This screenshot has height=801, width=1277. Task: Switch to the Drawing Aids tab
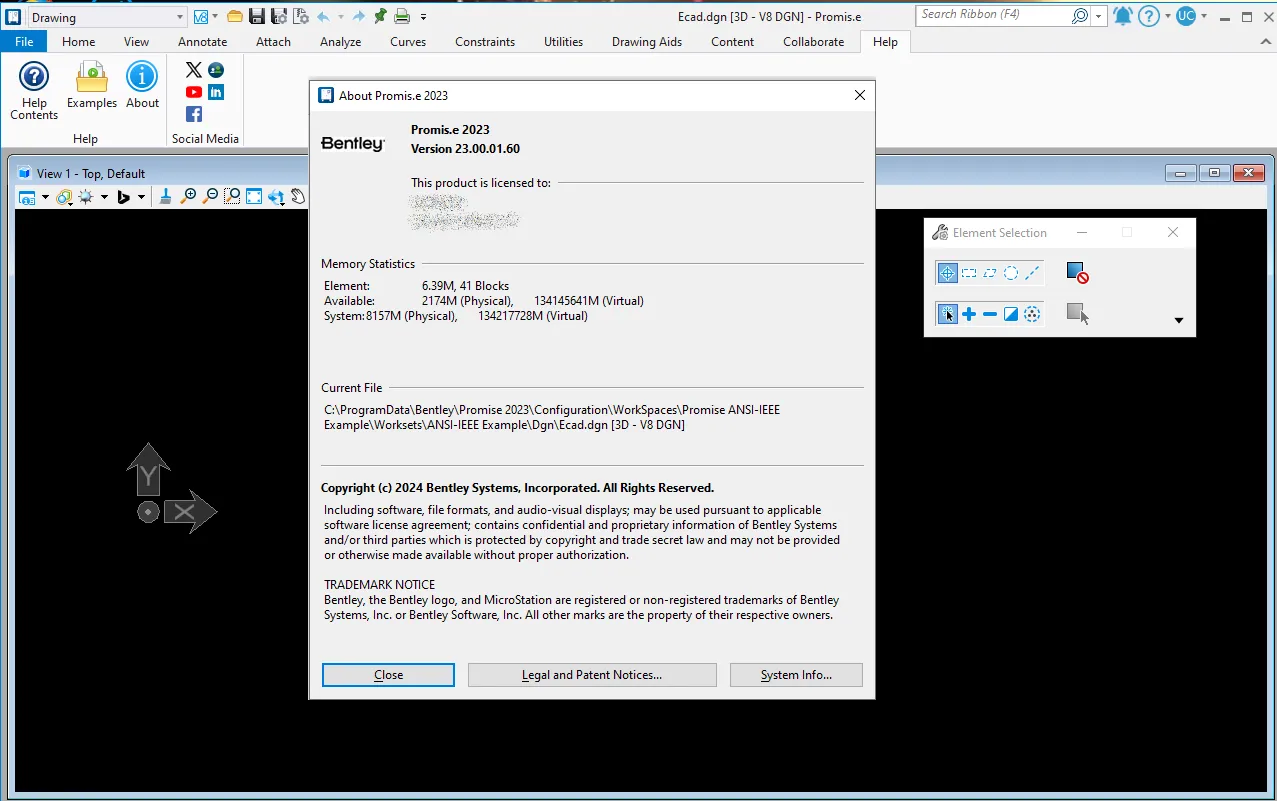click(647, 41)
